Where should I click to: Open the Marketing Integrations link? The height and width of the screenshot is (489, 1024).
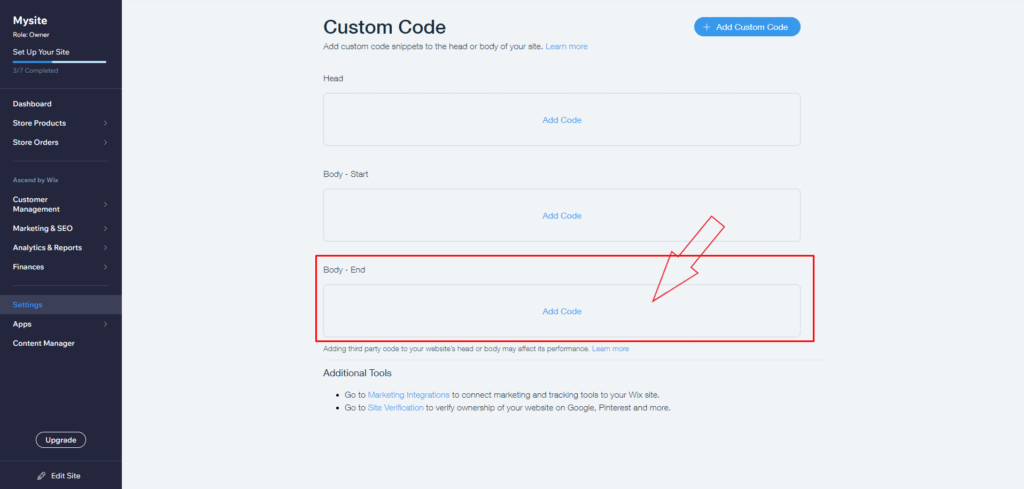coord(409,395)
